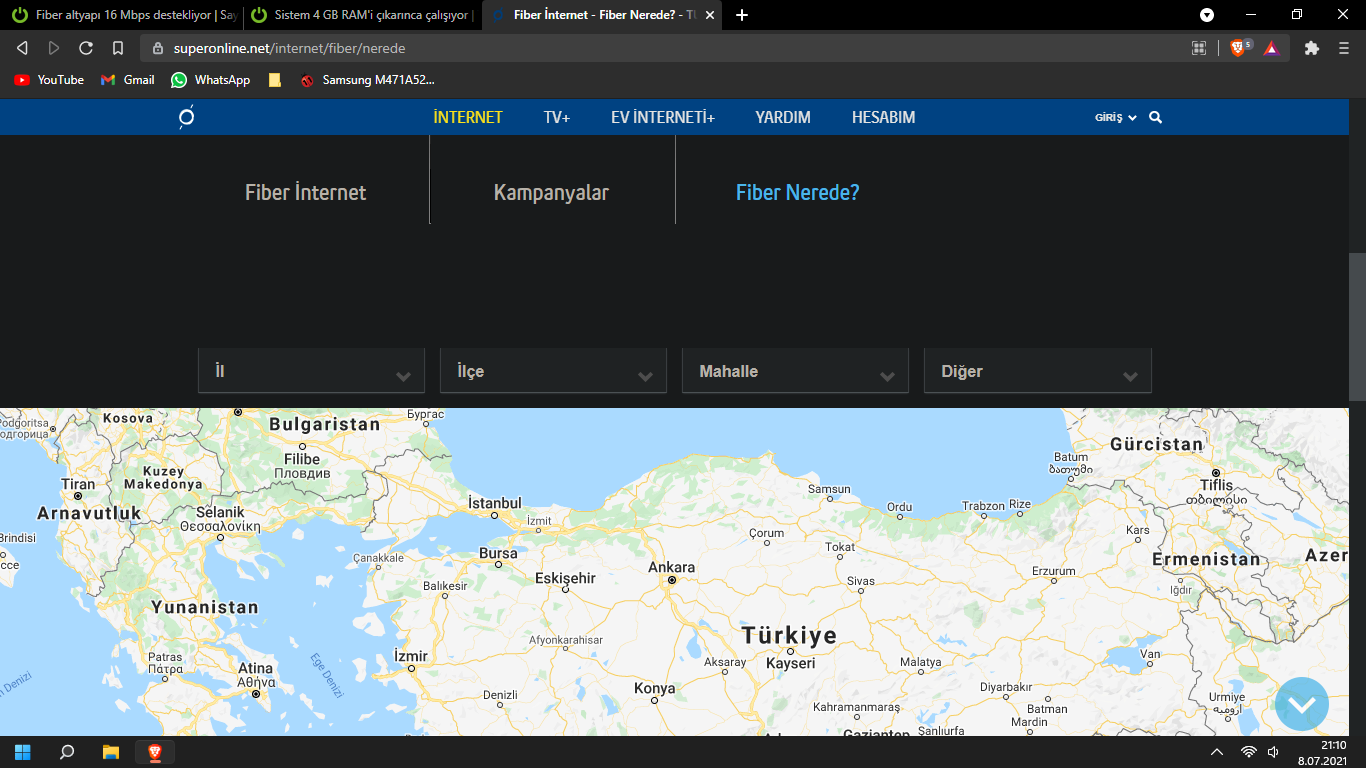Open the browser profile dropdown circle icon
Viewport: 1366px width, 768px height.
tap(1207, 15)
